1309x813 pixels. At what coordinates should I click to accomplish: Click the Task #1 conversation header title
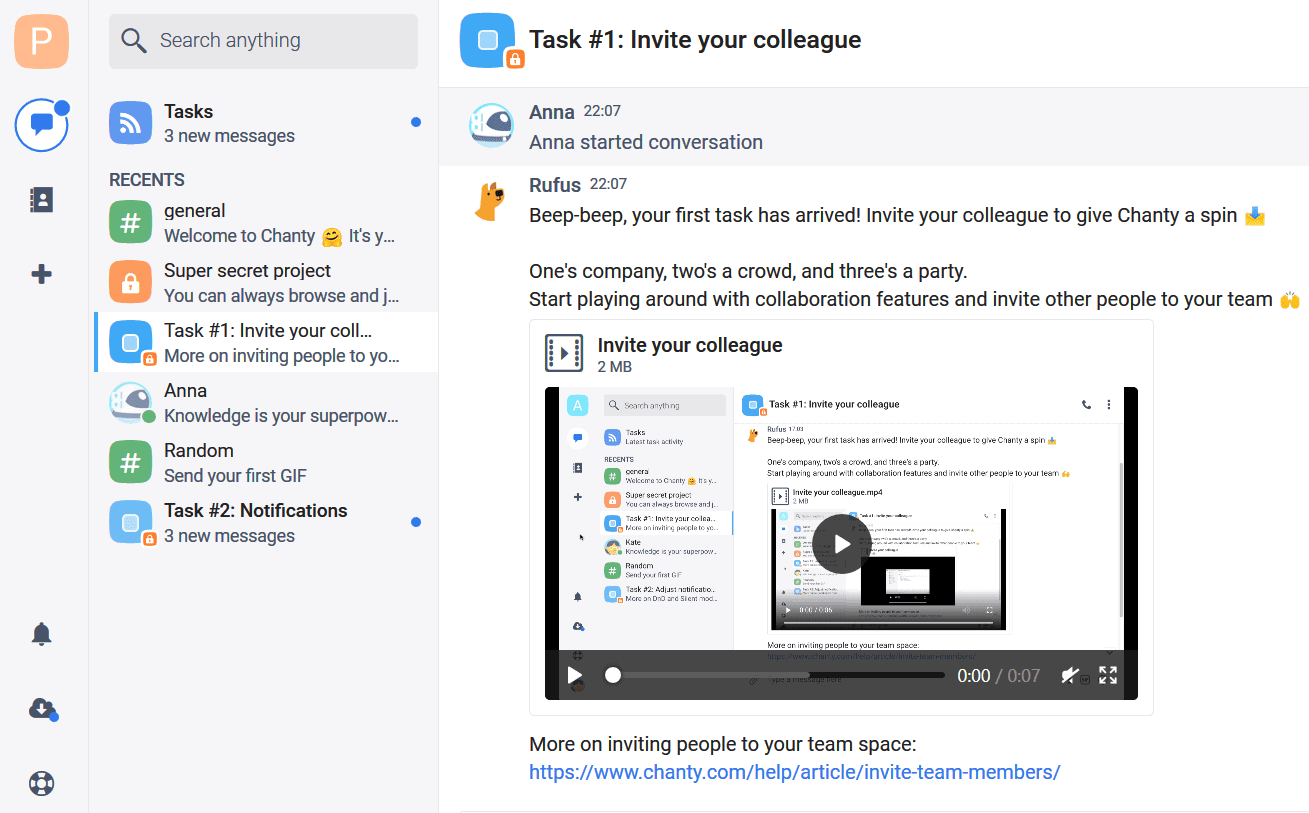click(695, 40)
